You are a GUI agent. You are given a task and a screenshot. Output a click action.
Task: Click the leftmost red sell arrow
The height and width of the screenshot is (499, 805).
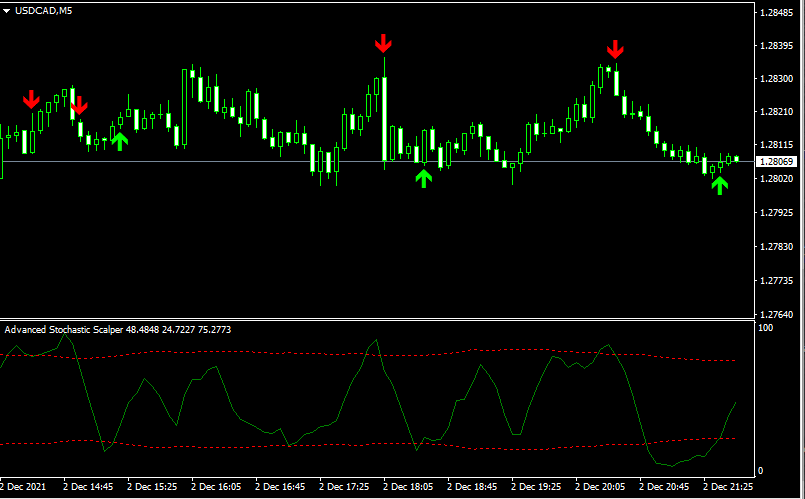[x=31, y=99]
